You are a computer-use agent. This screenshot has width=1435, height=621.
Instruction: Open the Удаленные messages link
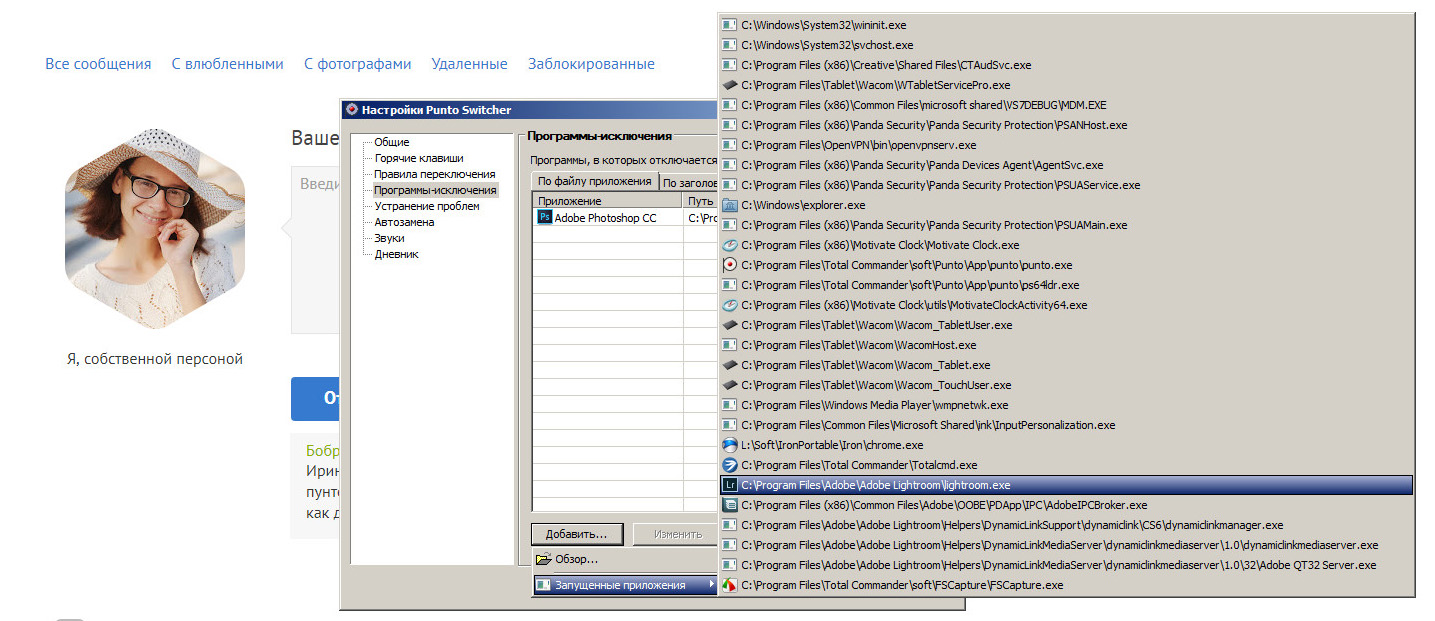pyautogui.click(x=470, y=64)
